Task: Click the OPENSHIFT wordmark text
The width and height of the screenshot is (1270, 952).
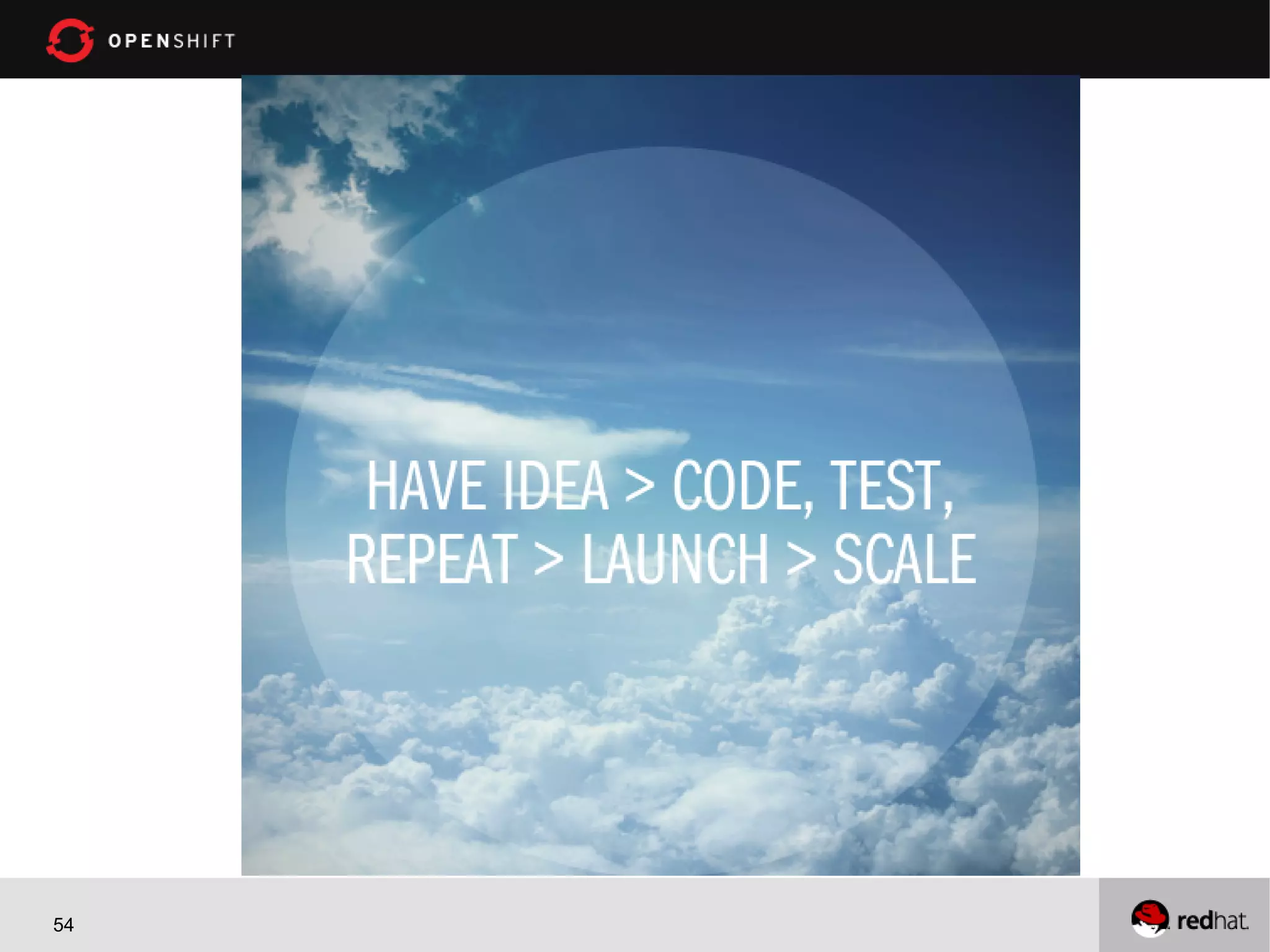Action: coord(172,41)
